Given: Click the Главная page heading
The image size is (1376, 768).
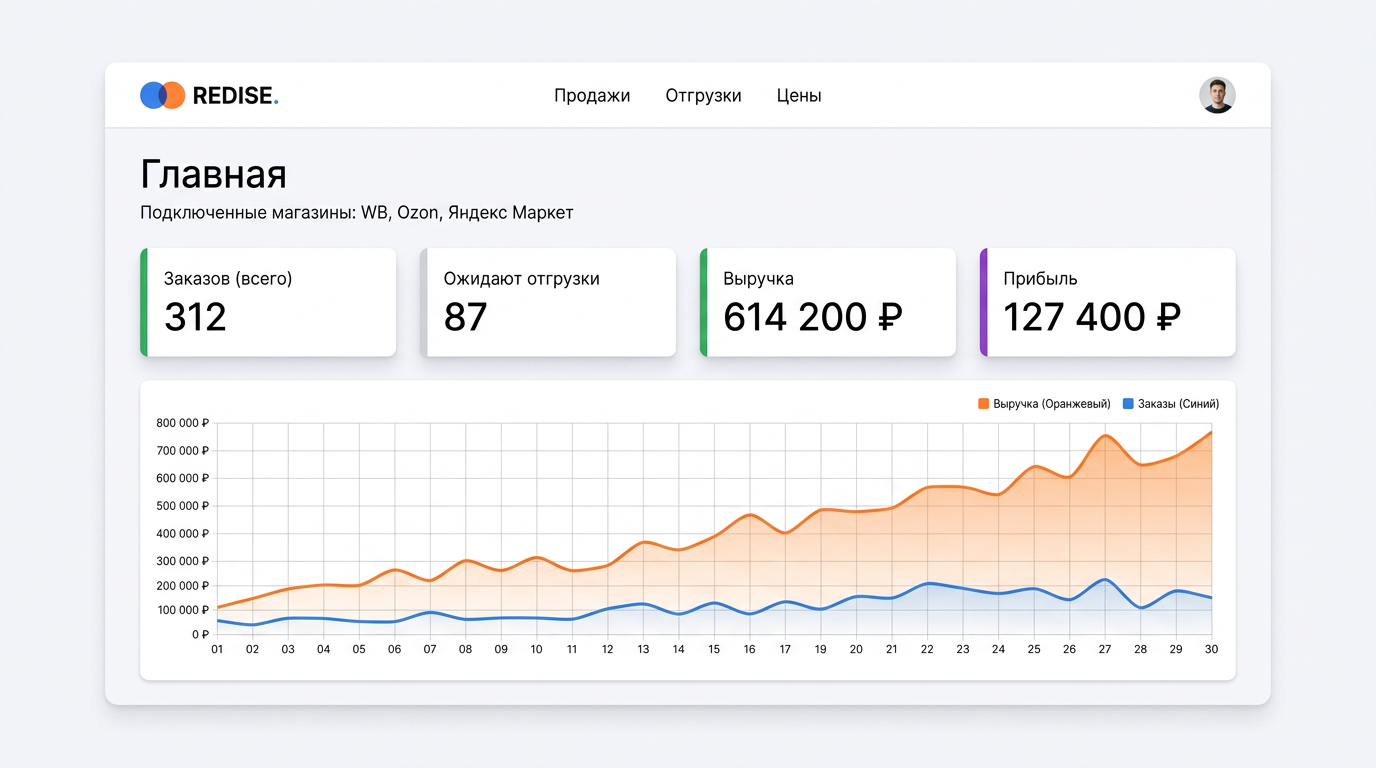Looking at the screenshot, I should point(213,174).
